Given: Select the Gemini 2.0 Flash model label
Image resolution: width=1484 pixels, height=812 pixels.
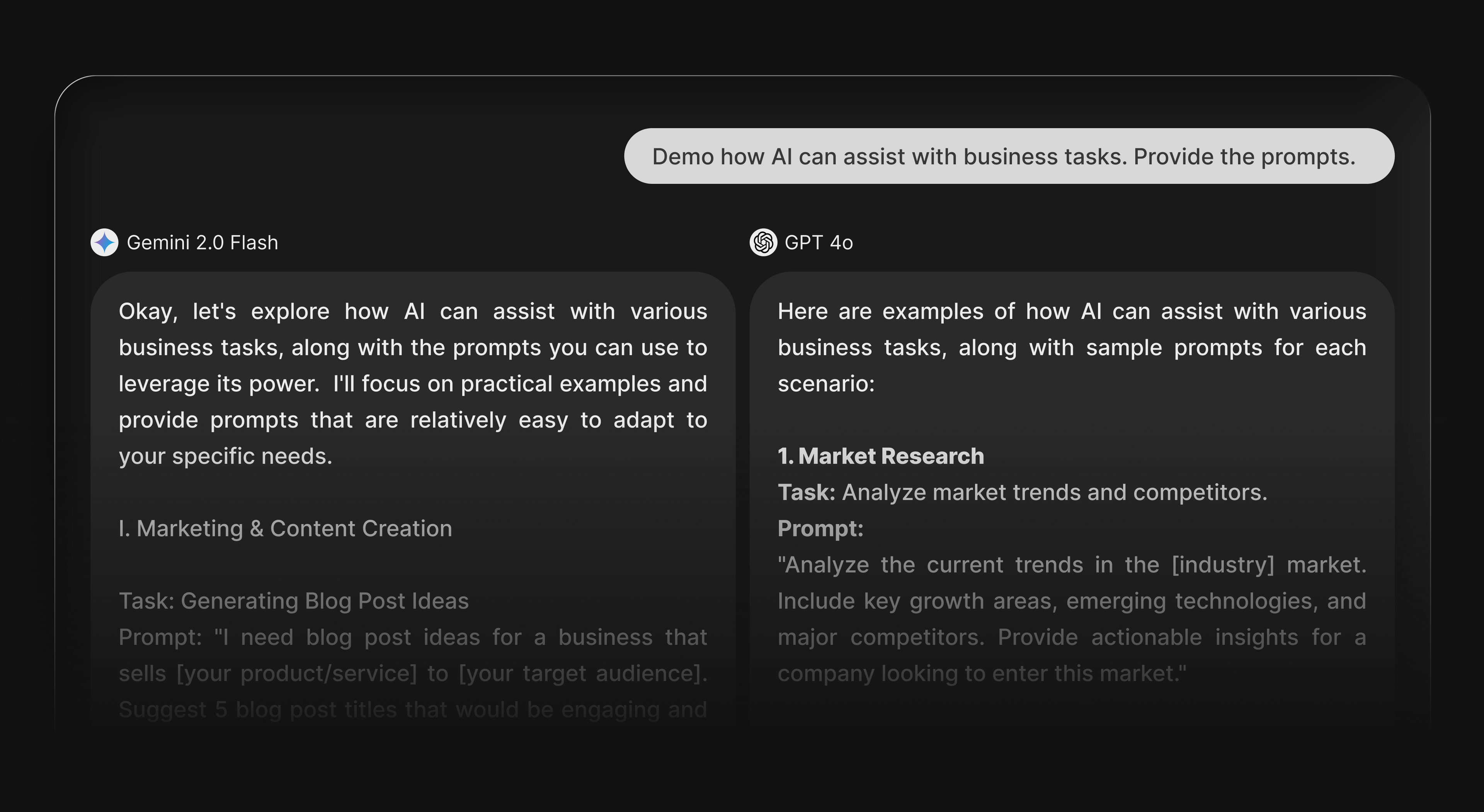Looking at the screenshot, I should coord(202,243).
